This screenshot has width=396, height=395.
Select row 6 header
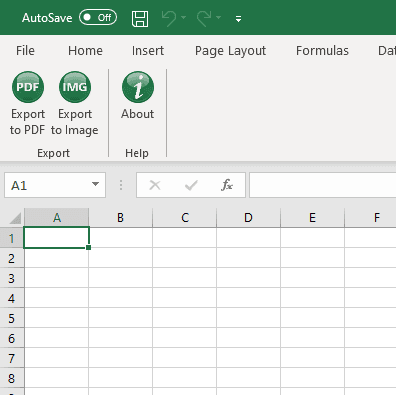[12, 338]
